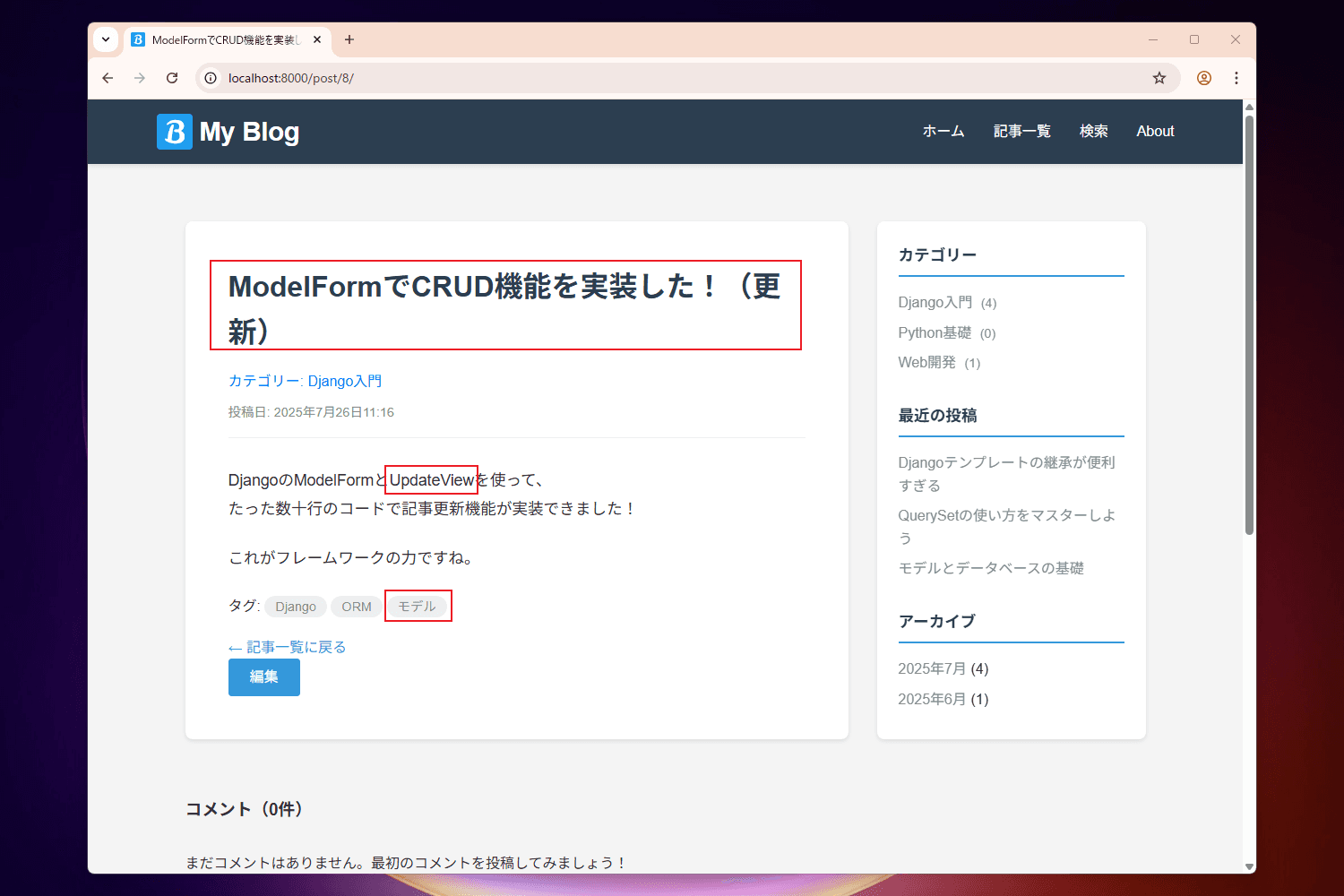Viewport: 1344px width, 896px height.
Task: Click the scrollbar up arrow
Action: coord(1249,107)
